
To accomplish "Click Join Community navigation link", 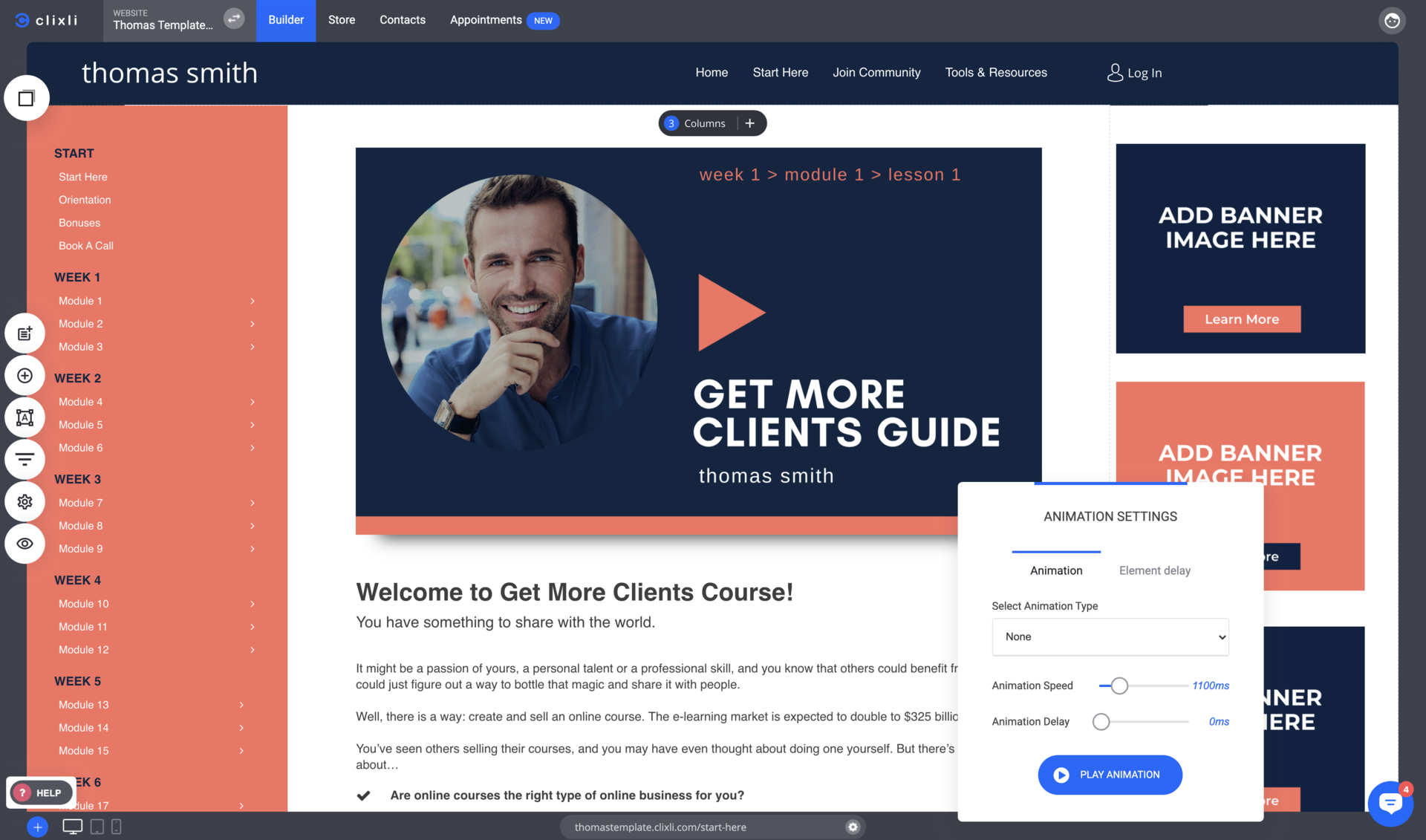I will coord(876,73).
